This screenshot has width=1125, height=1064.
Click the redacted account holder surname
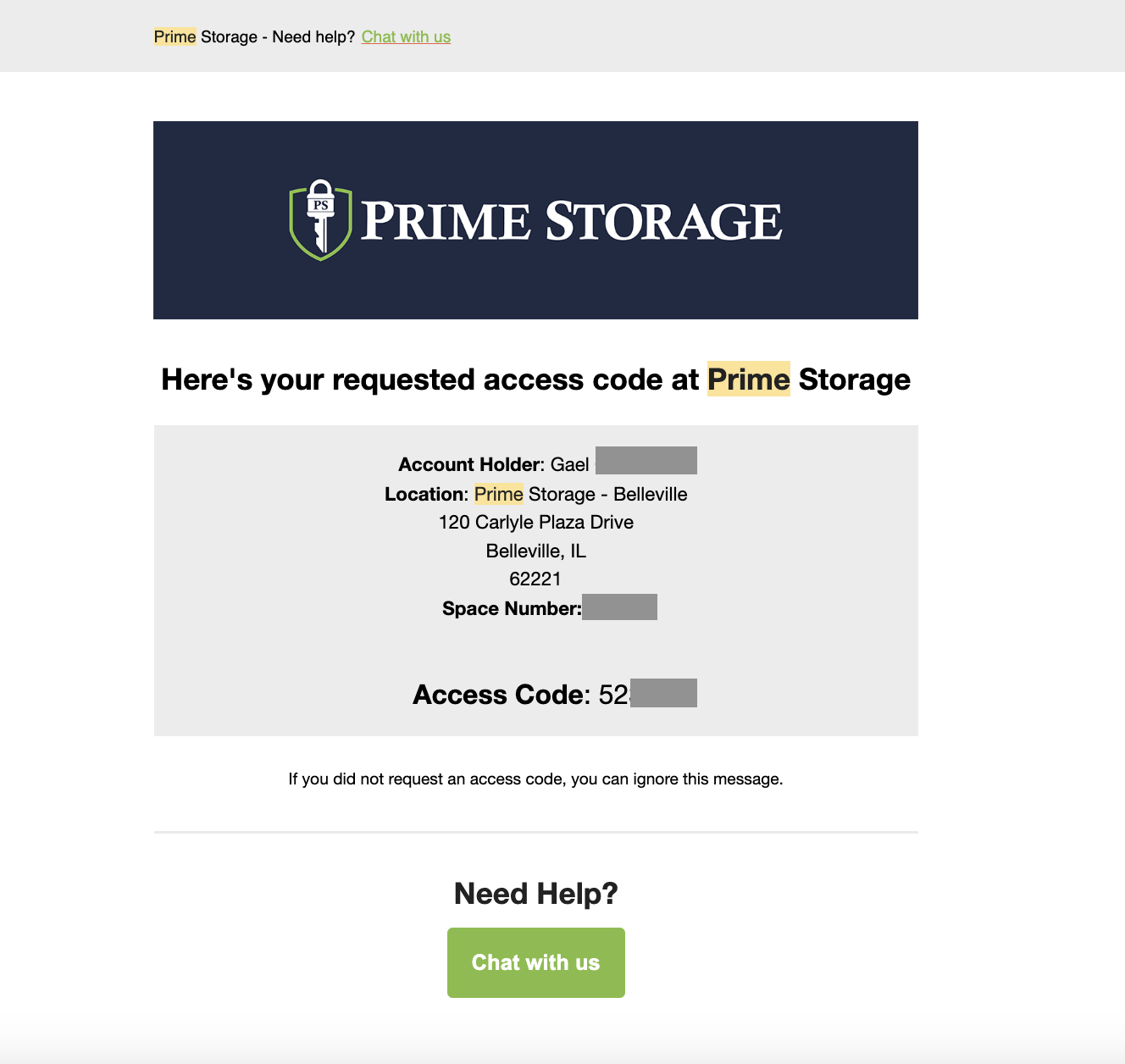[x=646, y=461]
